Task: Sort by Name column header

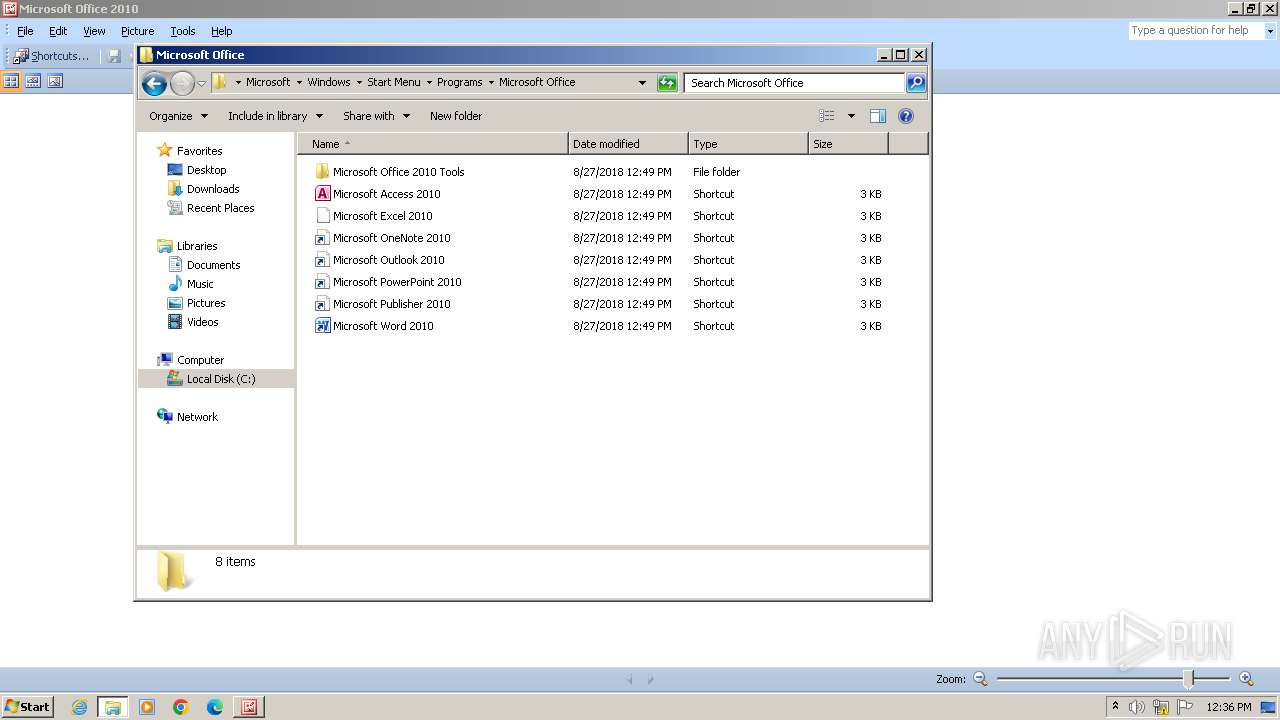Action: tap(433, 144)
